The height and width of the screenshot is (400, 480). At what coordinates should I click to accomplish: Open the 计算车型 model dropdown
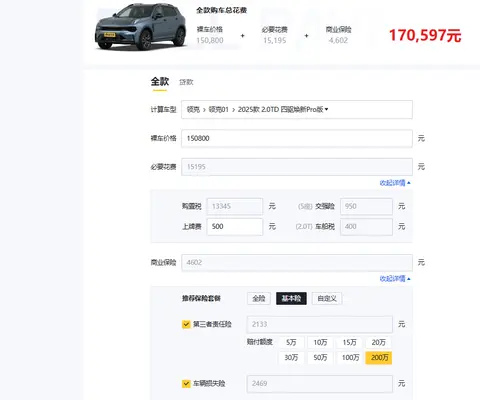[x=297, y=109]
